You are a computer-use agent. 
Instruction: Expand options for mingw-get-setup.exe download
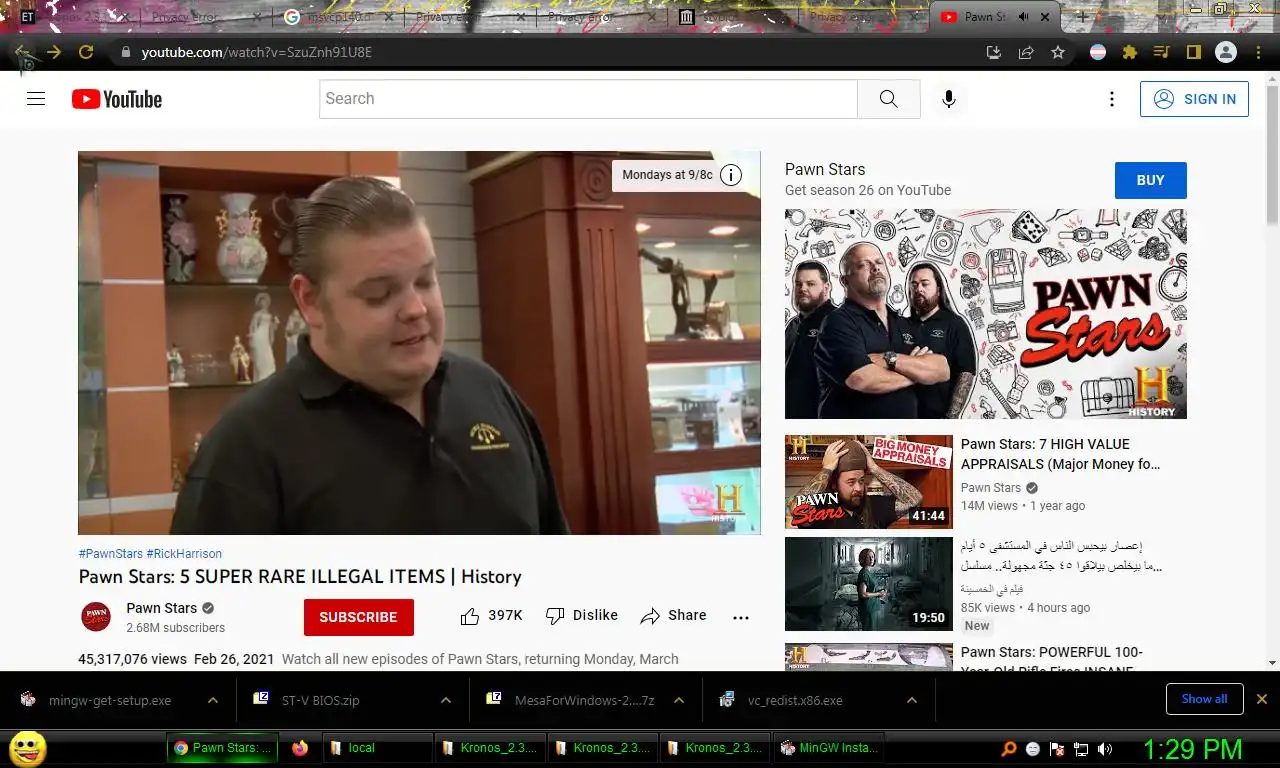(213, 701)
